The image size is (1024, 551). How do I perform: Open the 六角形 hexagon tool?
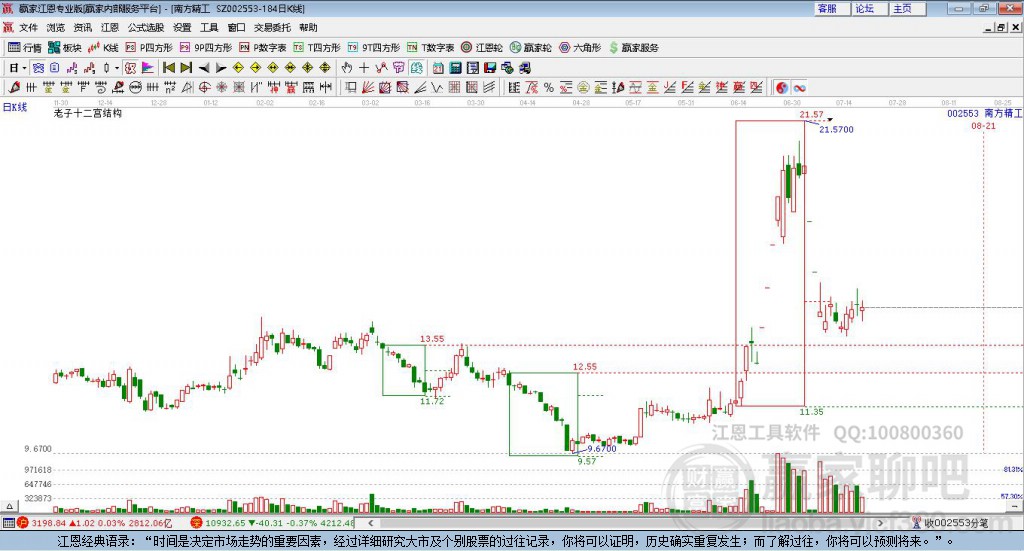coord(580,48)
